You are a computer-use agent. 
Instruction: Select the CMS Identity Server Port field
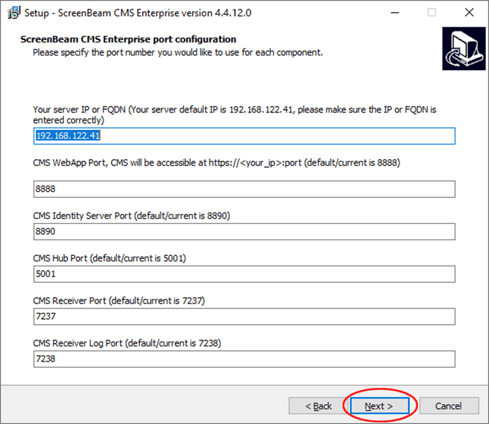click(244, 232)
